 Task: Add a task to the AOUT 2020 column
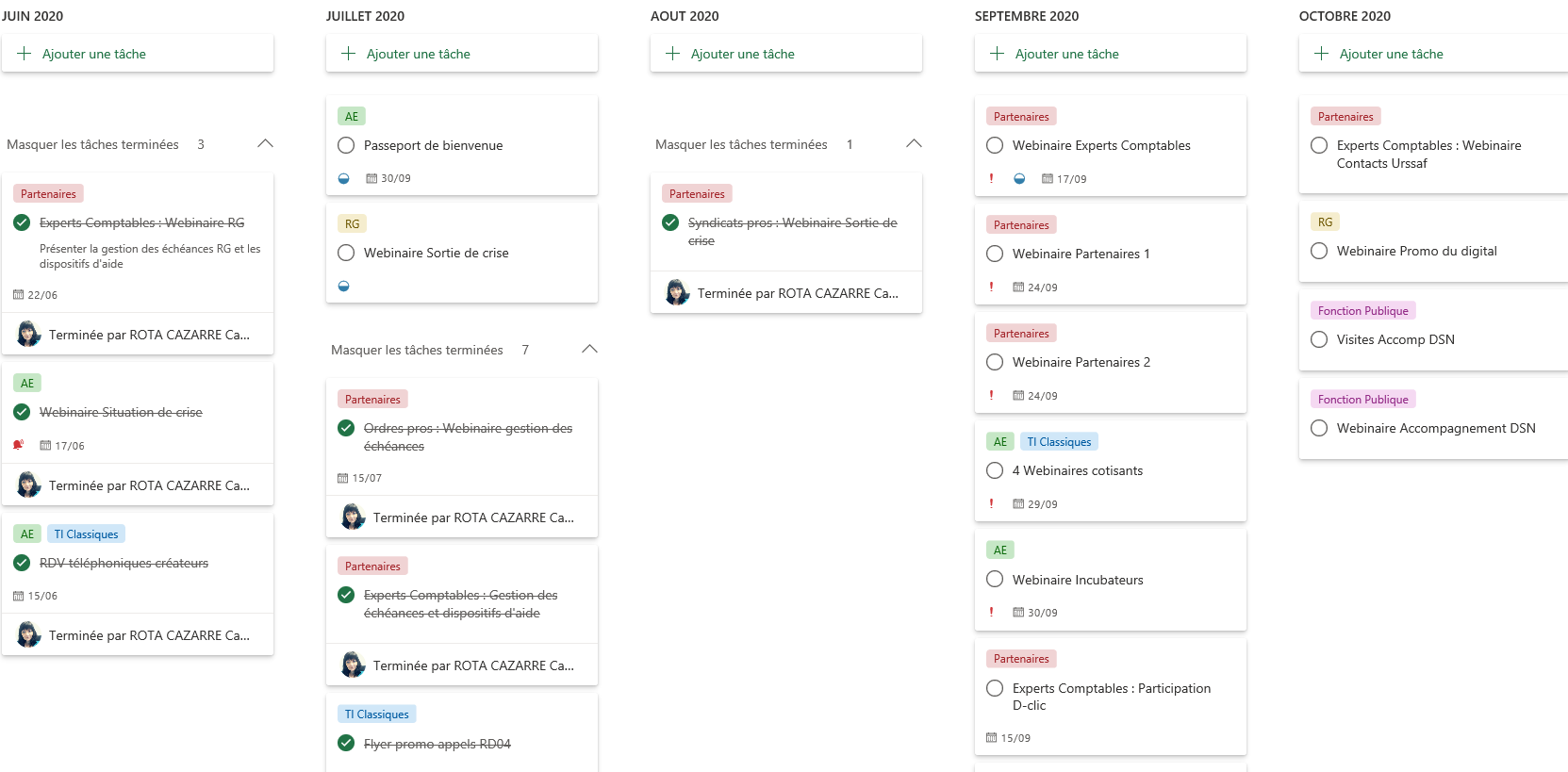click(743, 54)
